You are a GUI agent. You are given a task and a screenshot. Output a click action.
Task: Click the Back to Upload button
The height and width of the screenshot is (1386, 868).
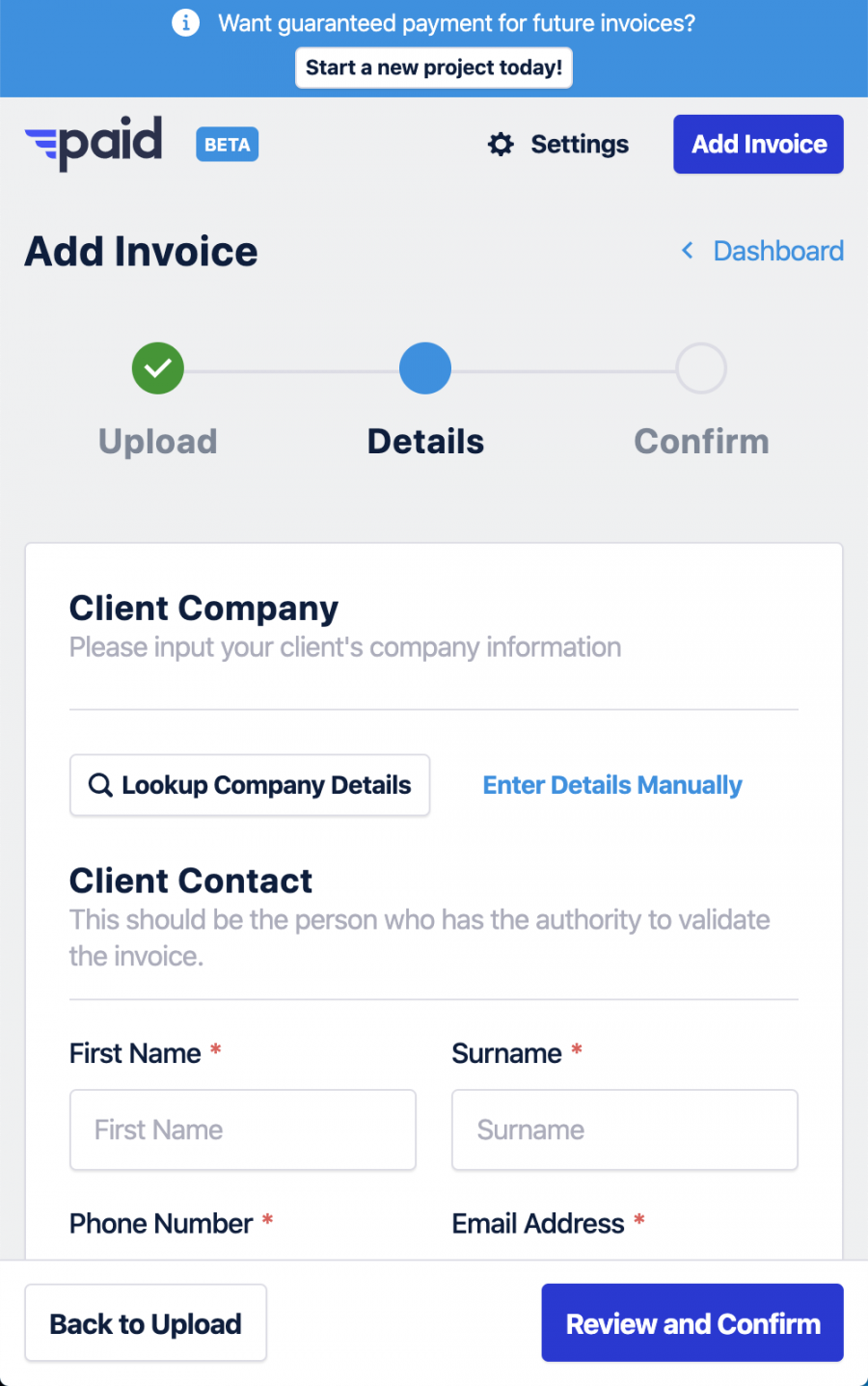click(x=146, y=1323)
